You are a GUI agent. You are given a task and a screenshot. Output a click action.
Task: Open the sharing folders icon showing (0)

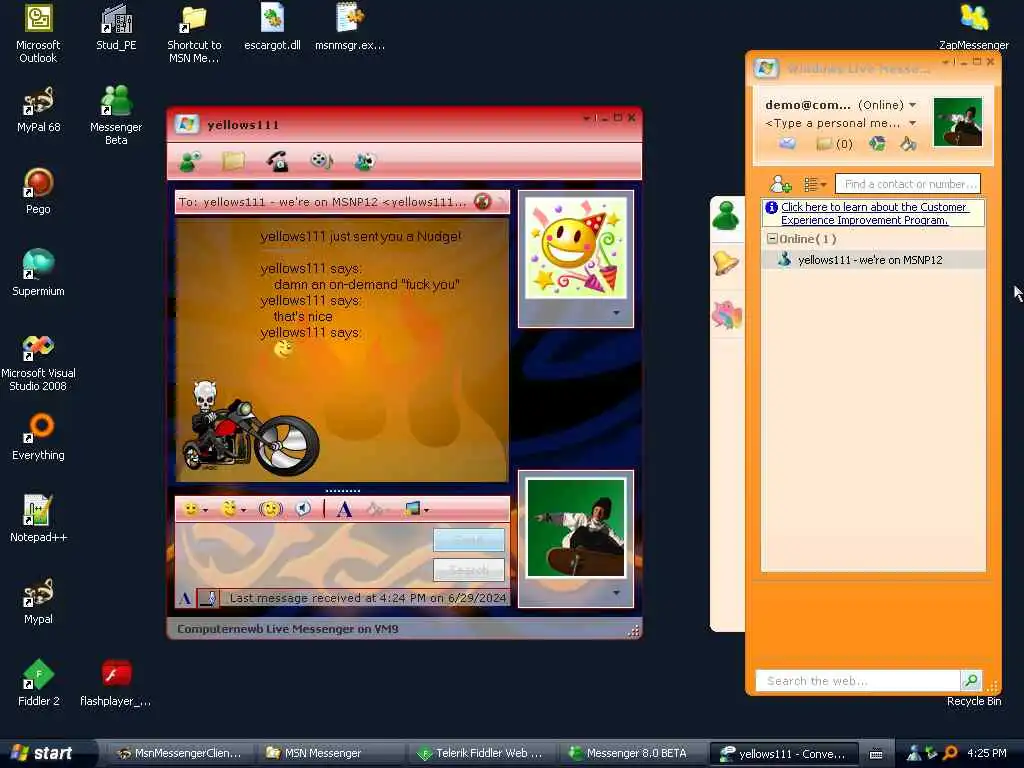click(834, 144)
